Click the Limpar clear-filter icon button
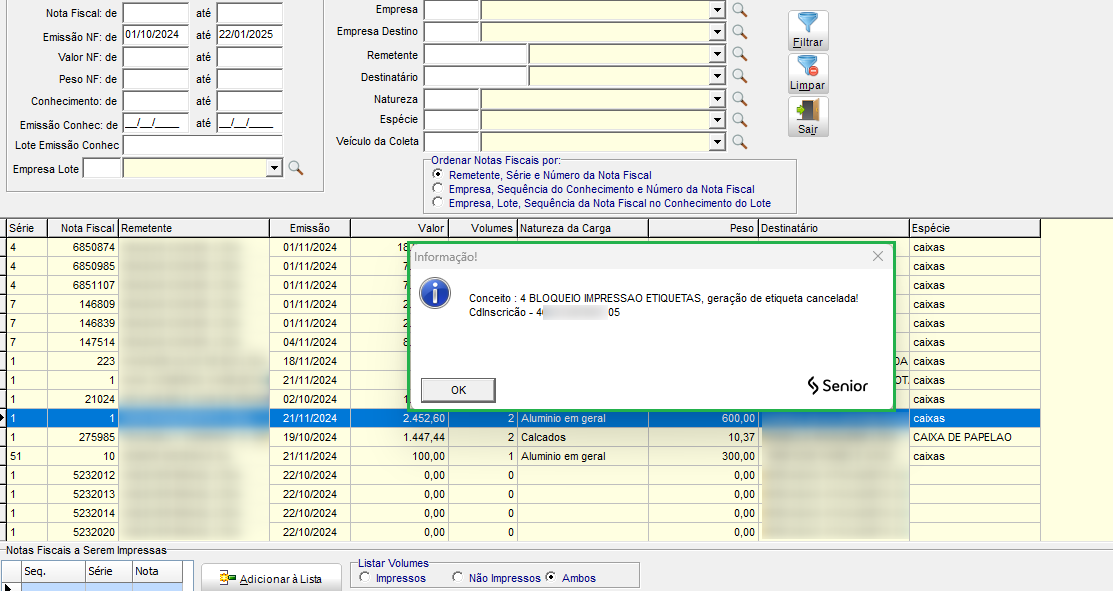 click(x=808, y=74)
